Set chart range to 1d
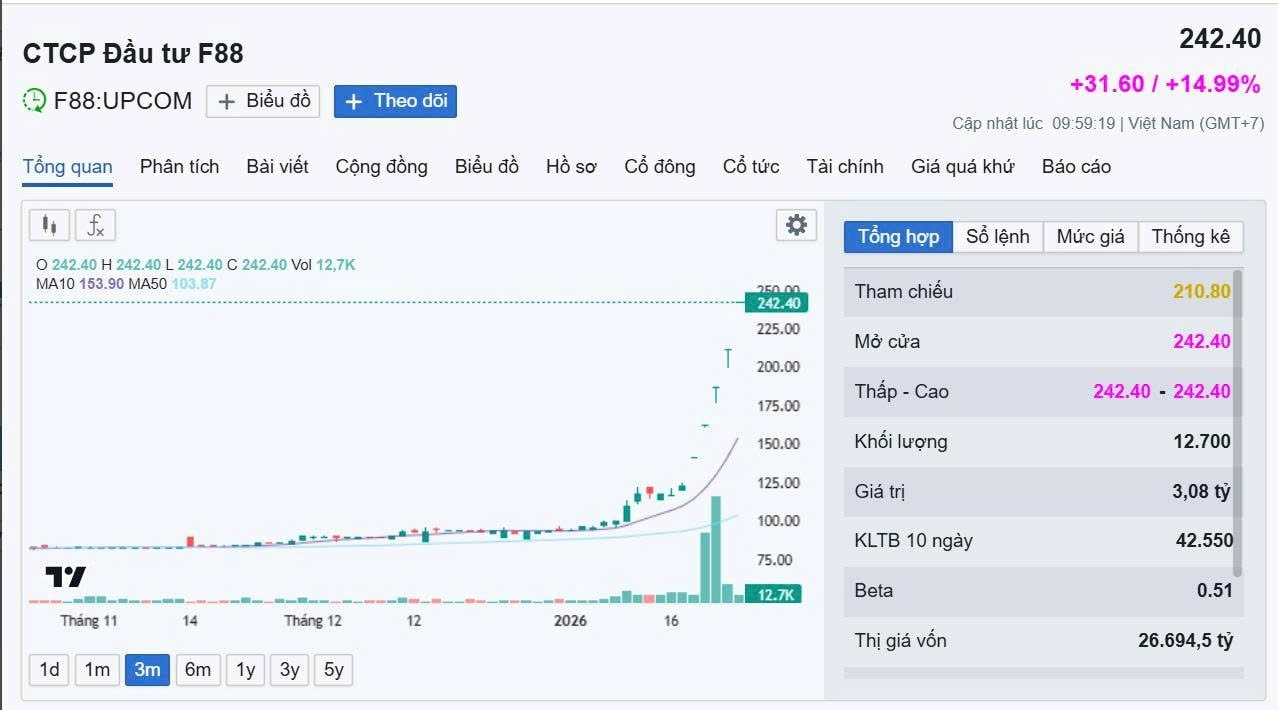The image size is (1278, 710). click(50, 670)
